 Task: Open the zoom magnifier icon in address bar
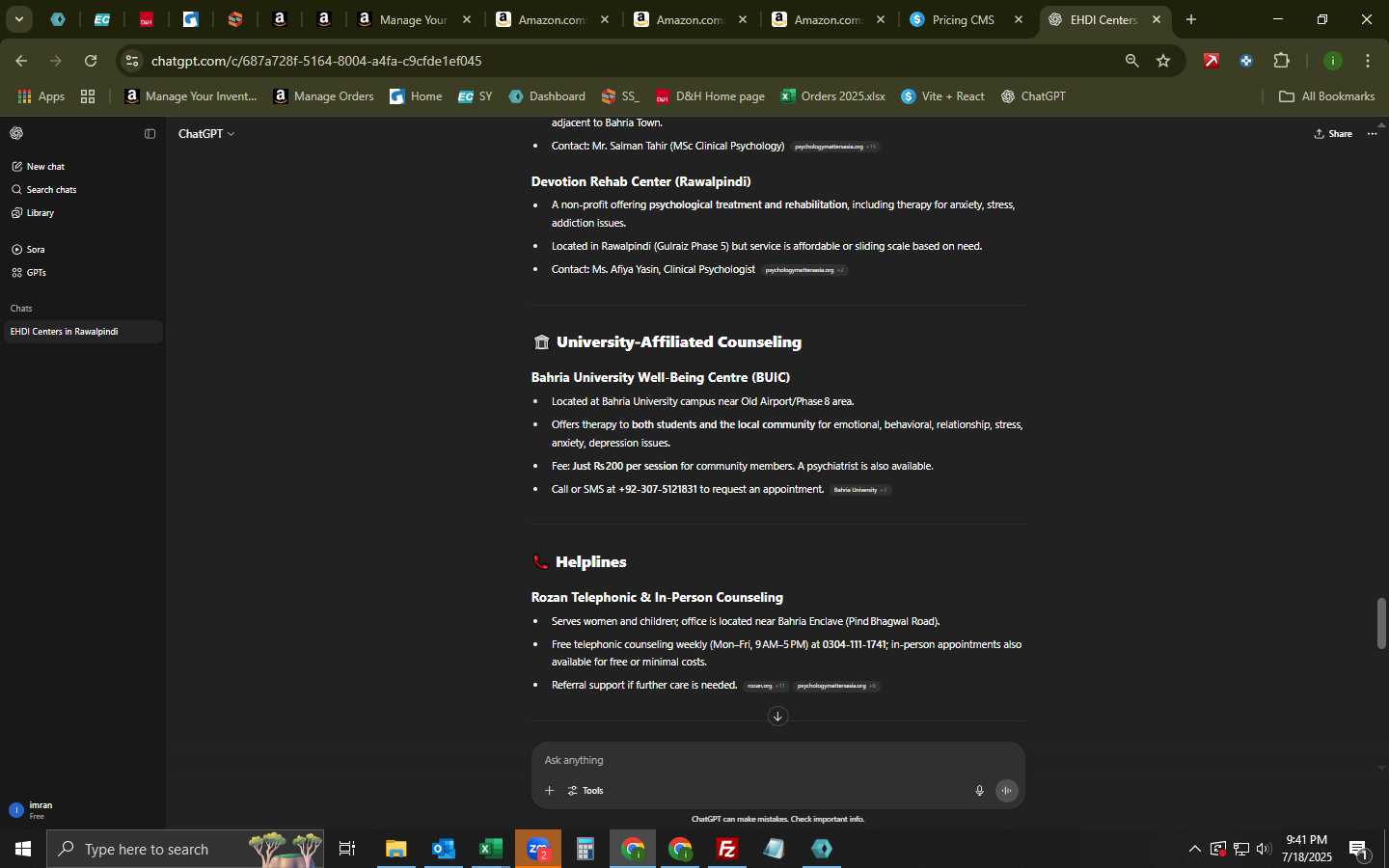[1131, 61]
